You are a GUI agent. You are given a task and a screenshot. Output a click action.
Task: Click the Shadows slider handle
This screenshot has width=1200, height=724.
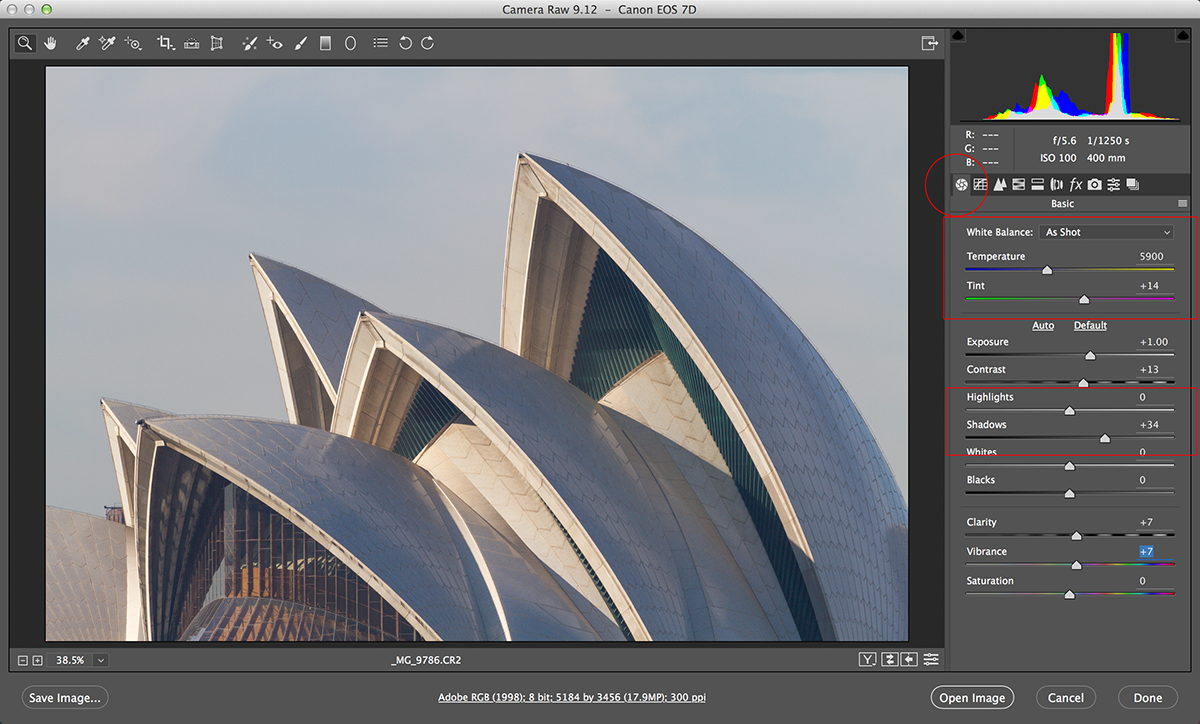(x=1105, y=438)
